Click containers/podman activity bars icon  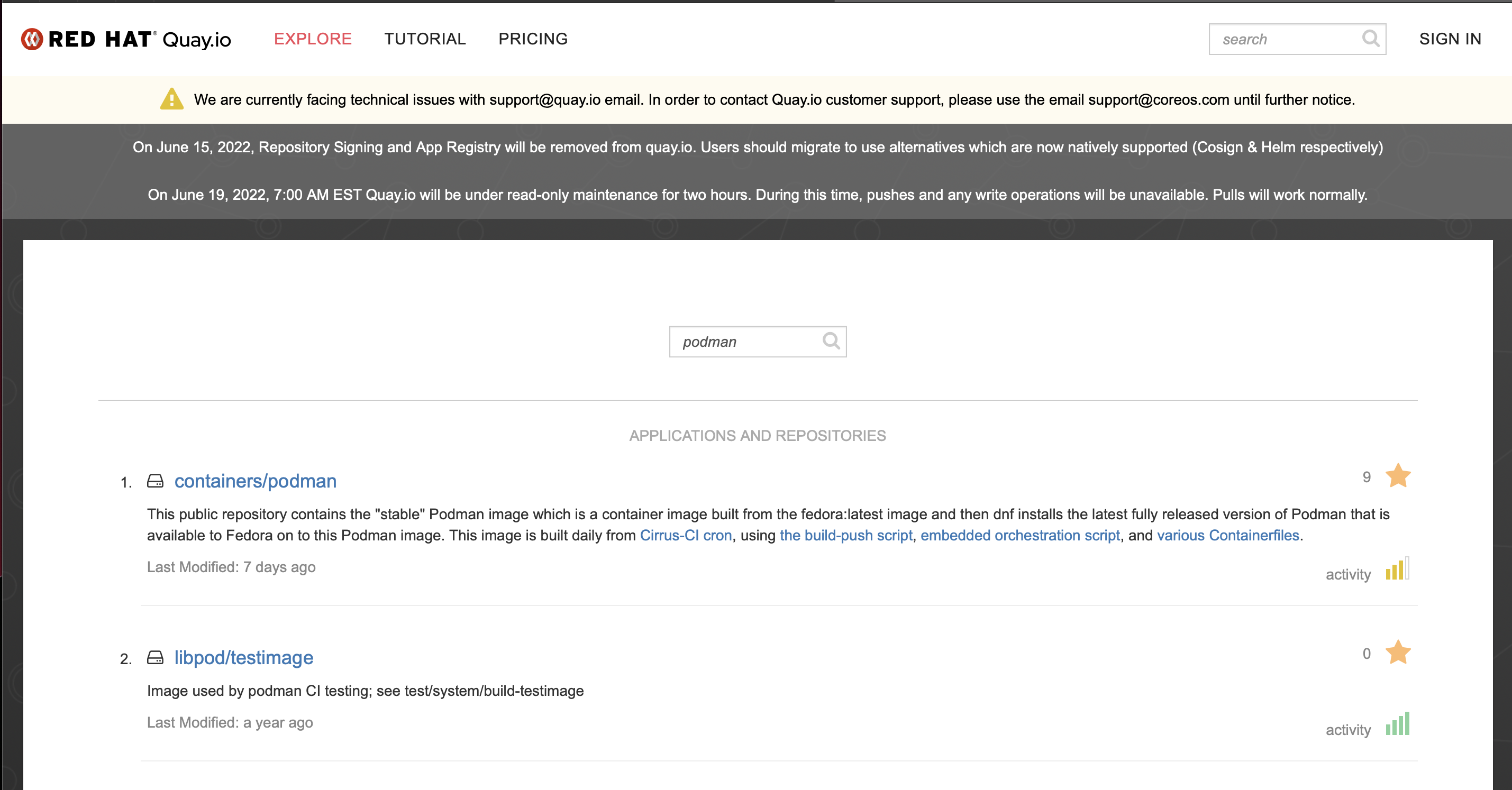tap(1397, 569)
